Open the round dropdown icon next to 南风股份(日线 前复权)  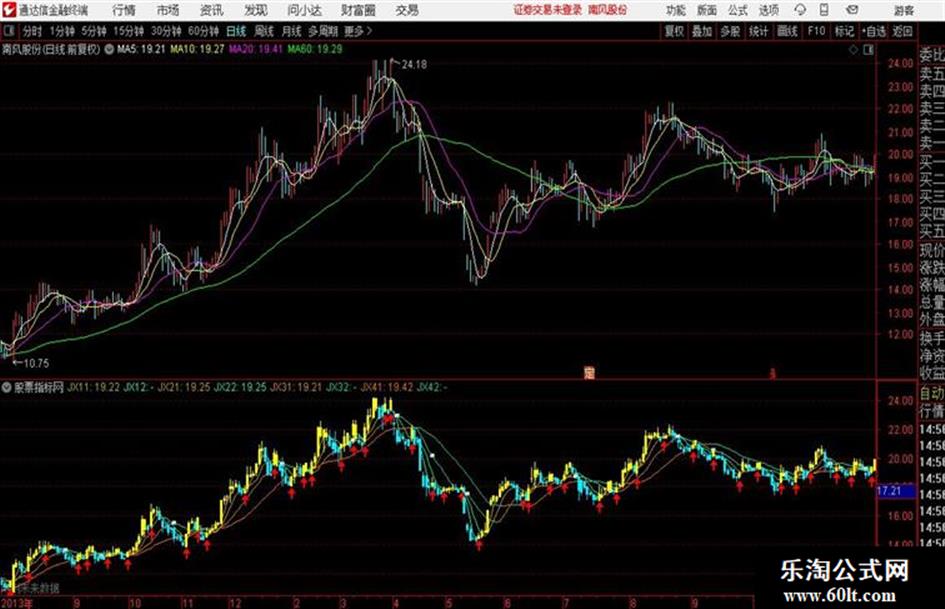[x=109, y=49]
